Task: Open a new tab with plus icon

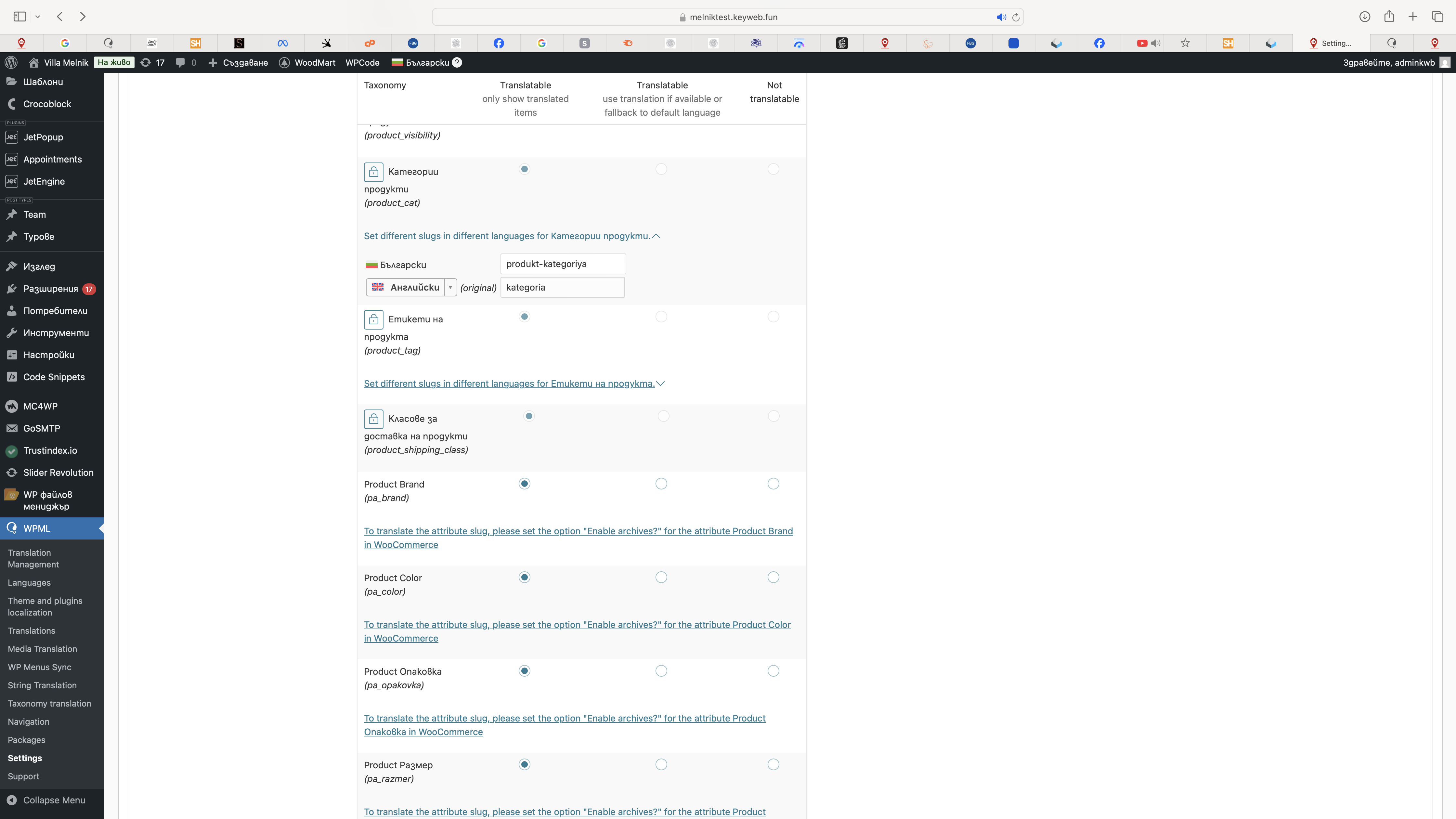Action: click(1413, 17)
